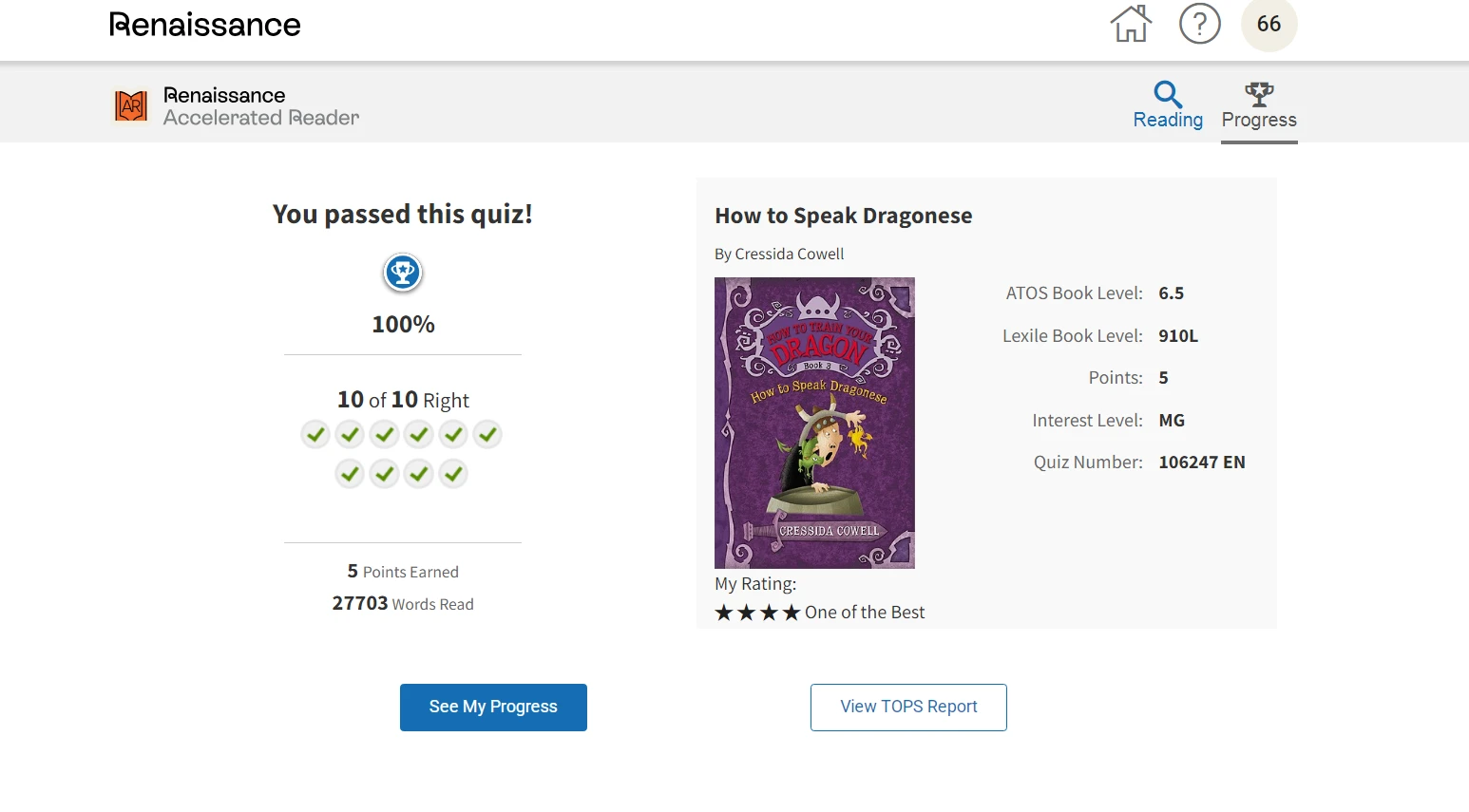The height and width of the screenshot is (812, 1469).
Task: Click the Renaissance logo at top
Action: [205, 25]
